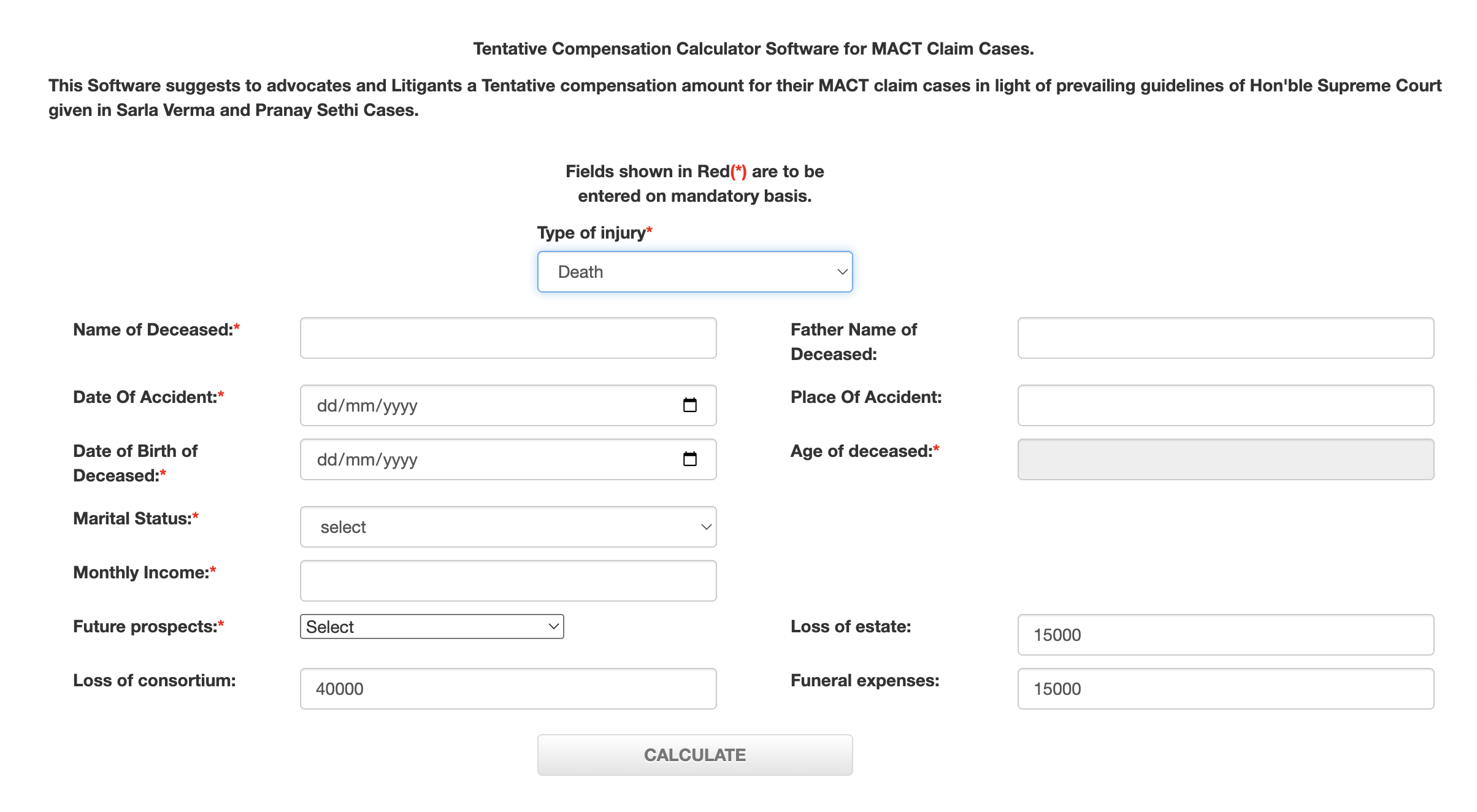Image resolution: width=1477 pixels, height=812 pixels.
Task: Open calendar picker for Date of Birth
Action: (x=689, y=459)
